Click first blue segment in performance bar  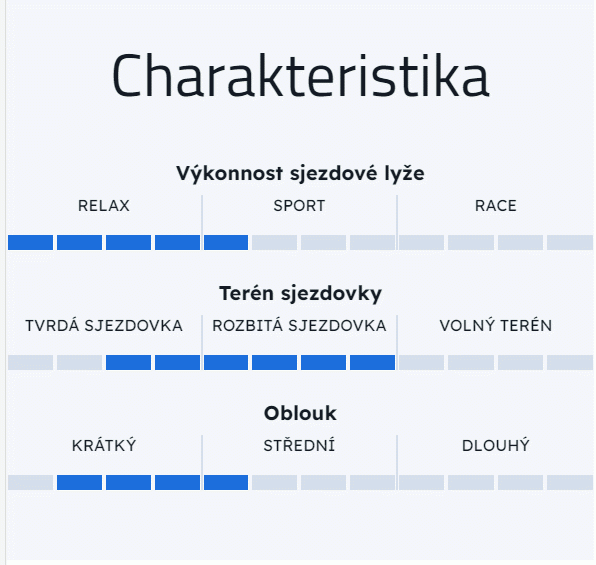pos(30,243)
